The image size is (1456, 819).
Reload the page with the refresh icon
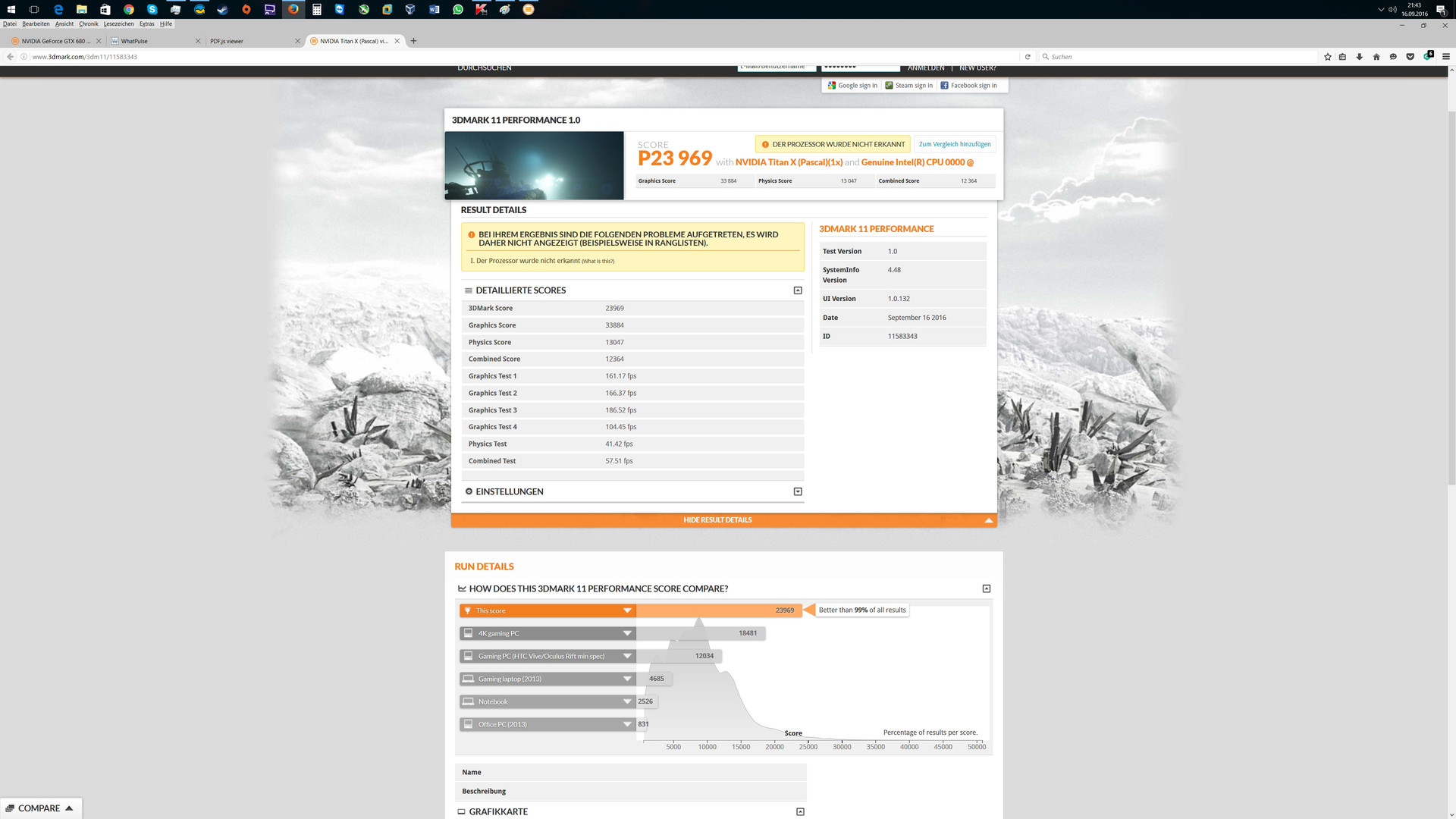pos(1028,57)
